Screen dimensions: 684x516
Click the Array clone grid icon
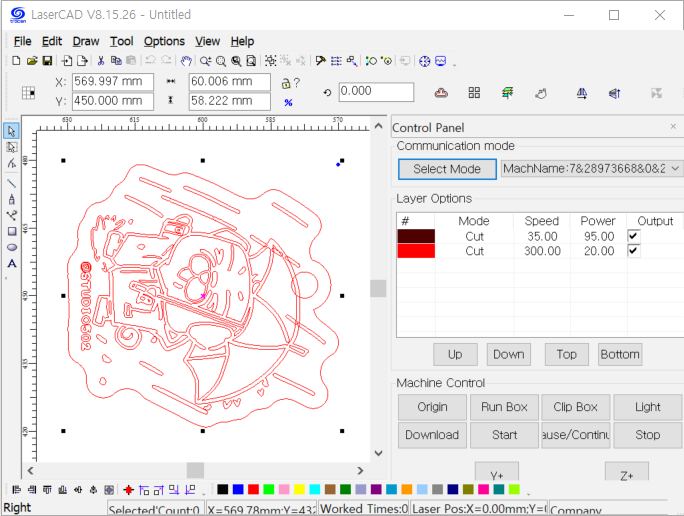click(x=474, y=92)
